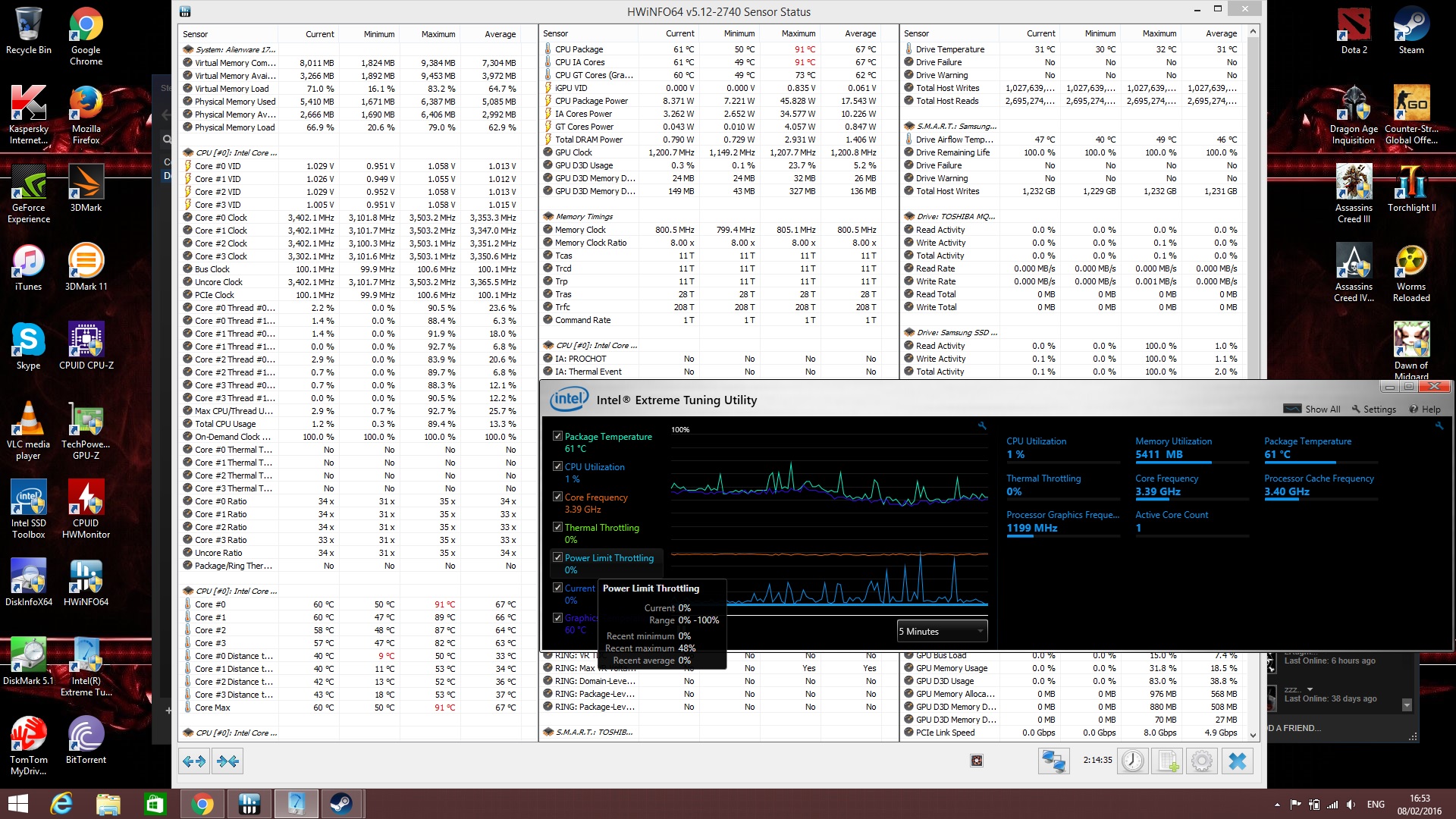
Task: Open Kaspersky Internet Security desktop icon
Action: pyautogui.click(x=29, y=115)
